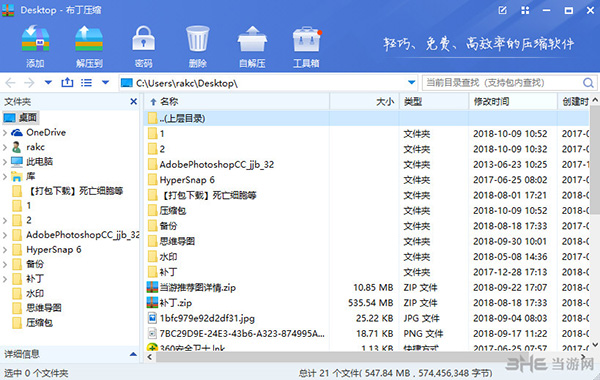Select OneDrive in the folder tree
The width and height of the screenshot is (600, 380).
(46, 132)
